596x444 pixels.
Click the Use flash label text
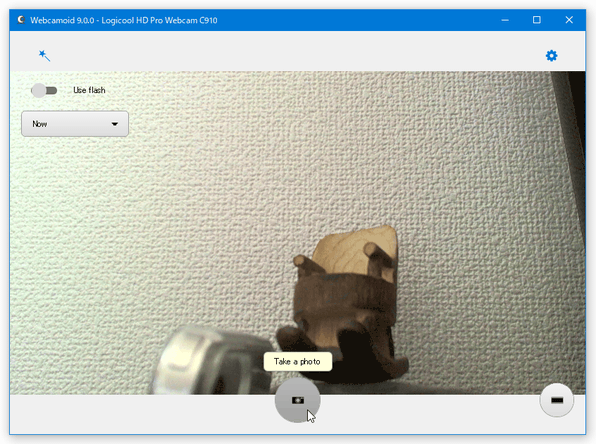(89, 90)
